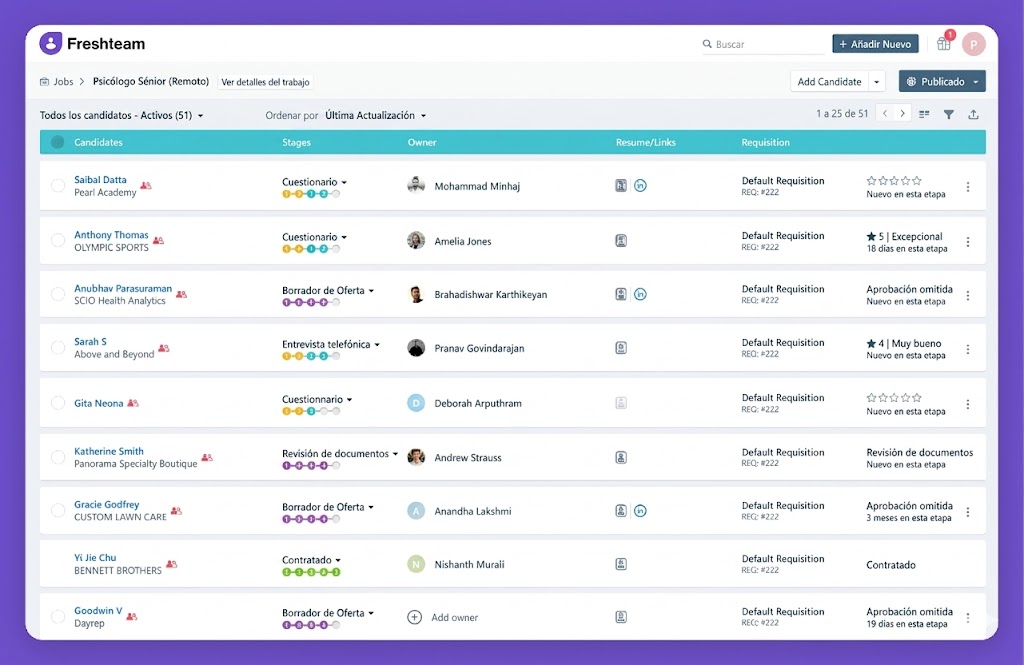This screenshot has width=1024, height=665.
Task: Open the user profile avatar P
Action: point(974,44)
